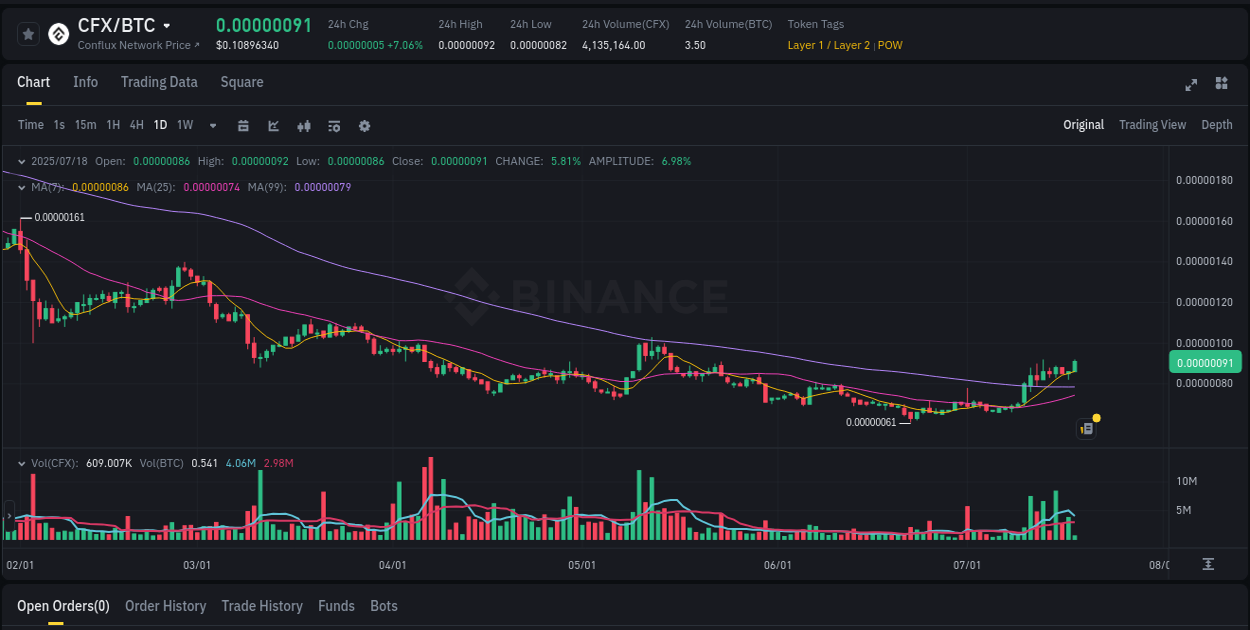The width and height of the screenshot is (1250, 630).
Task: Select the 1W timeframe
Action: tap(184, 125)
